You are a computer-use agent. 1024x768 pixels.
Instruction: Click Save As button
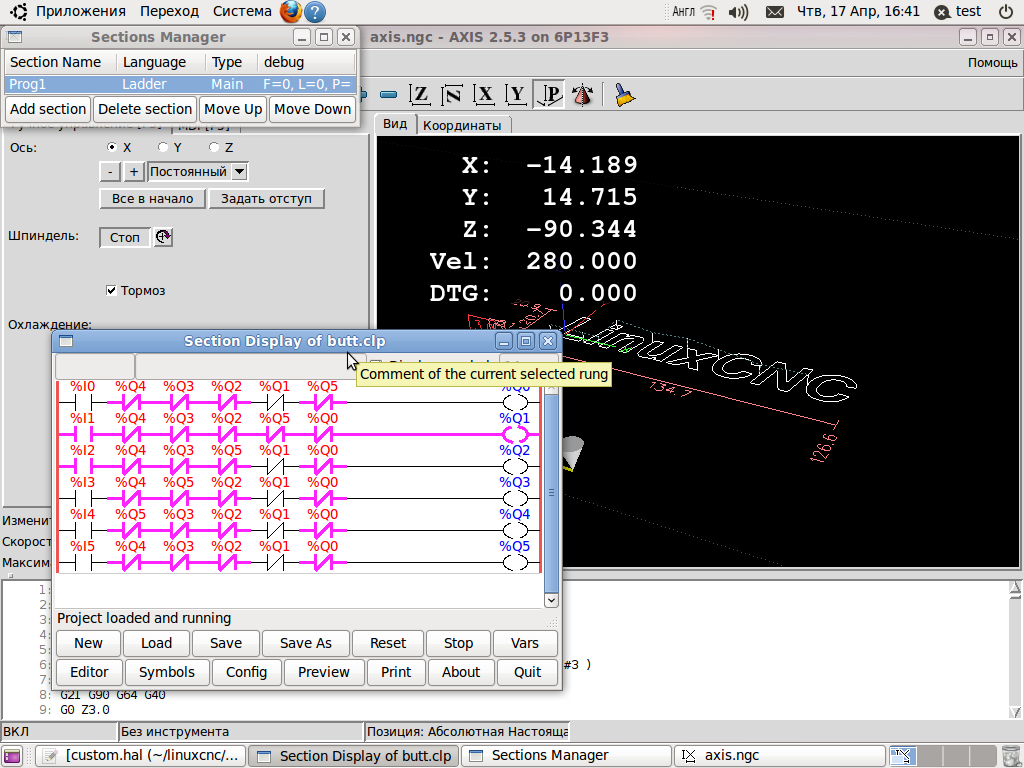[306, 643]
